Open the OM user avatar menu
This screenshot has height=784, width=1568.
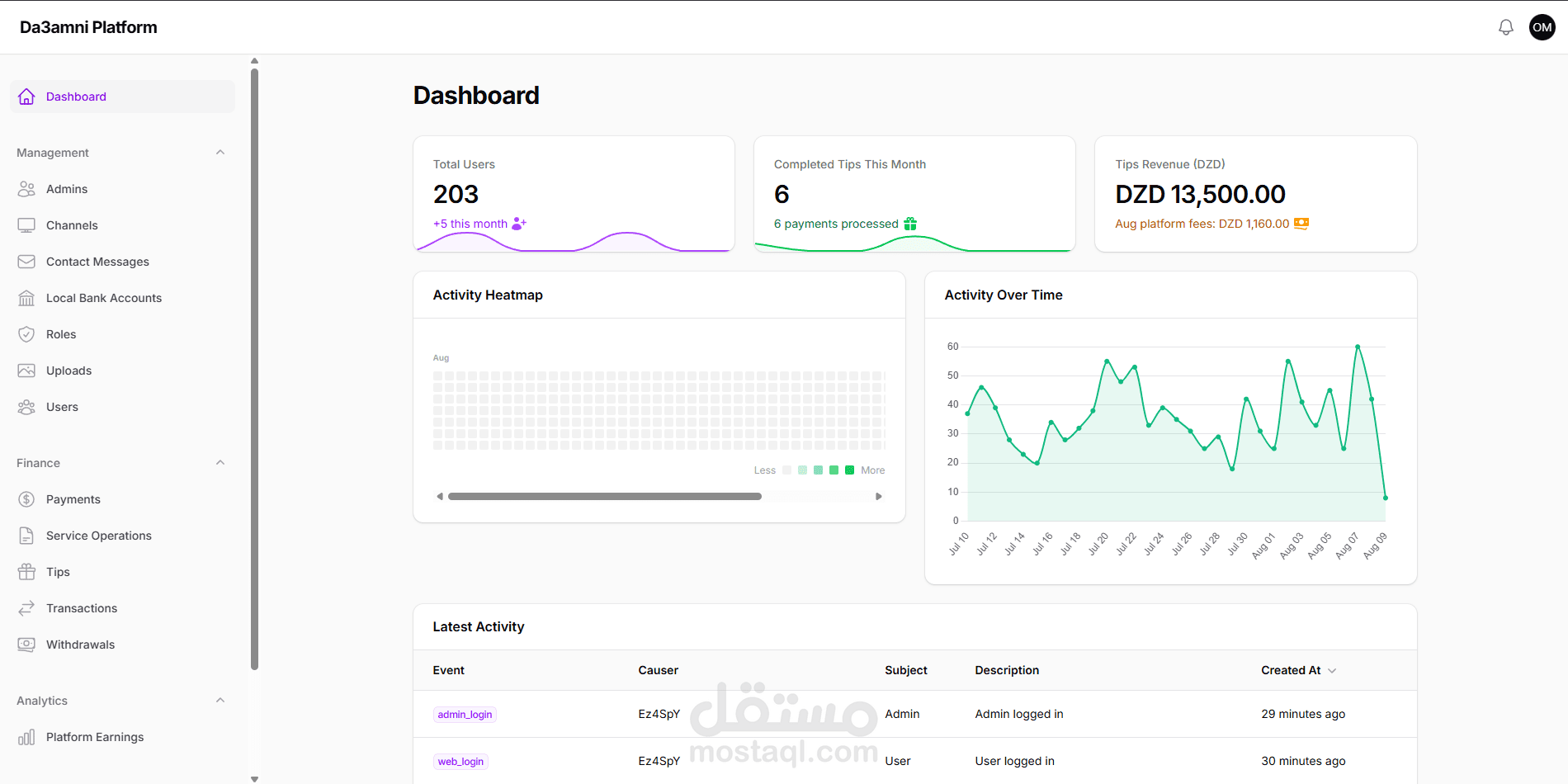(x=1542, y=27)
